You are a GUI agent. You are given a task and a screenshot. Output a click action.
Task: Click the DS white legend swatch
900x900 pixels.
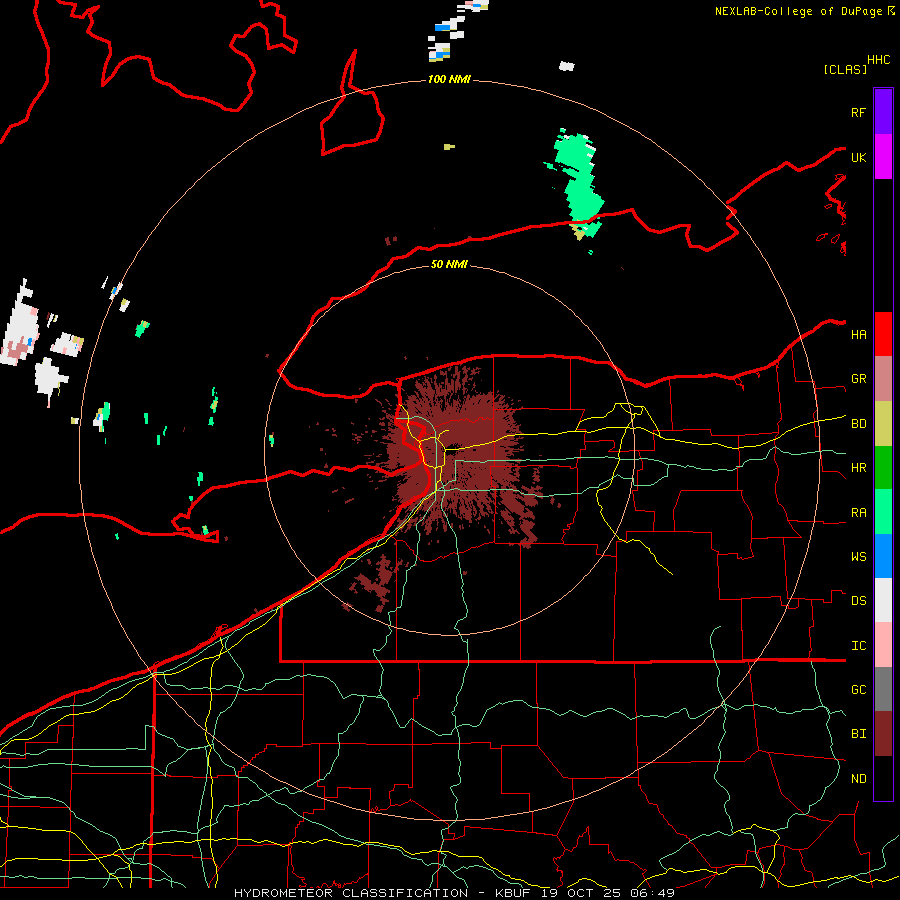pyautogui.click(x=883, y=600)
